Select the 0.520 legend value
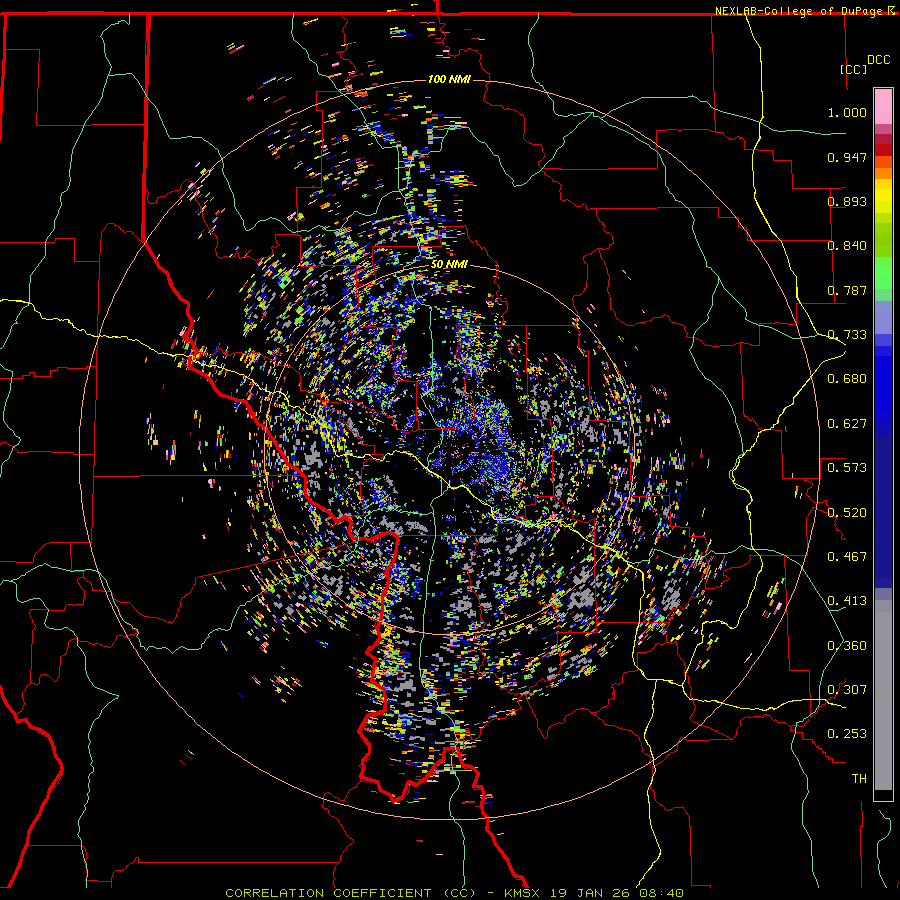 (847, 513)
